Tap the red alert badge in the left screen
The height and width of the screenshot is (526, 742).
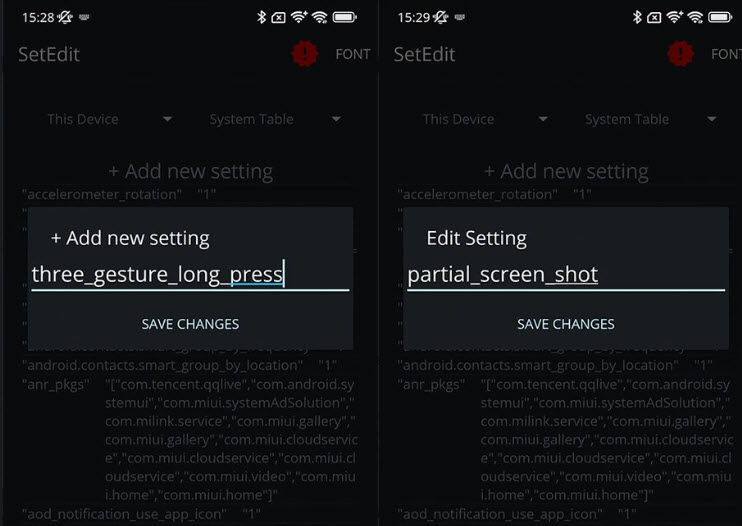[x=305, y=53]
